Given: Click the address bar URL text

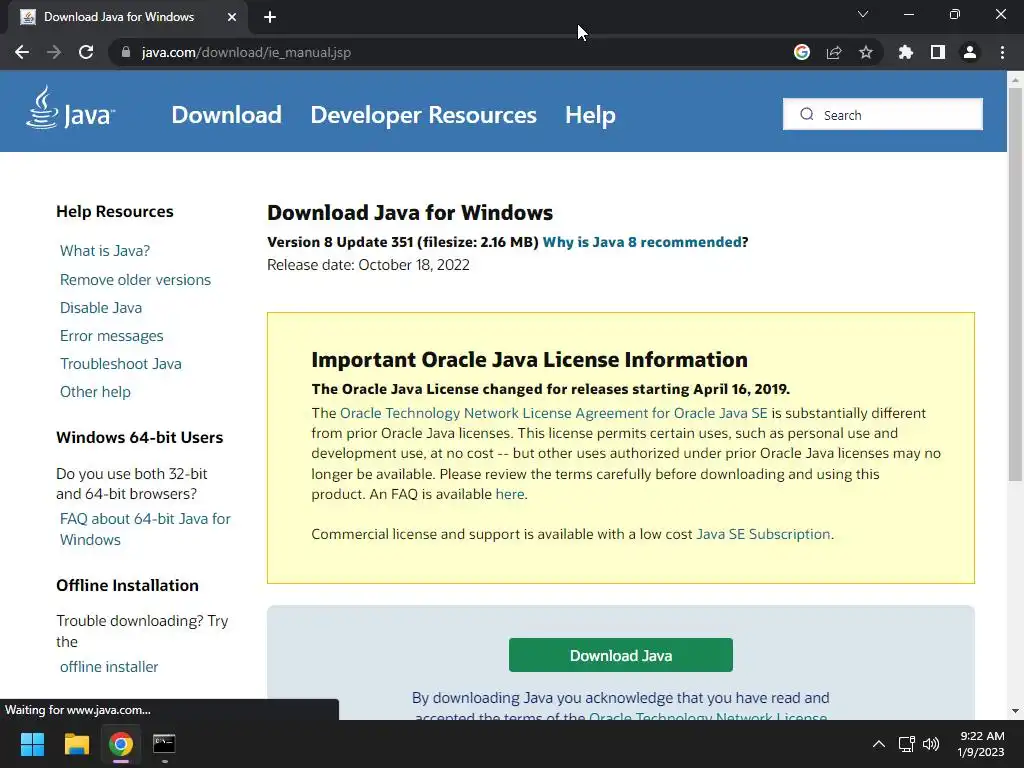Looking at the screenshot, I should coord(246,52).
